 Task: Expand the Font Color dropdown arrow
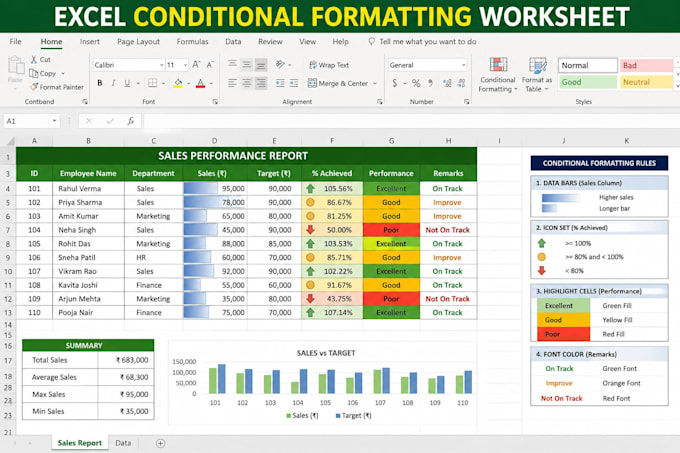coord(211,83)
